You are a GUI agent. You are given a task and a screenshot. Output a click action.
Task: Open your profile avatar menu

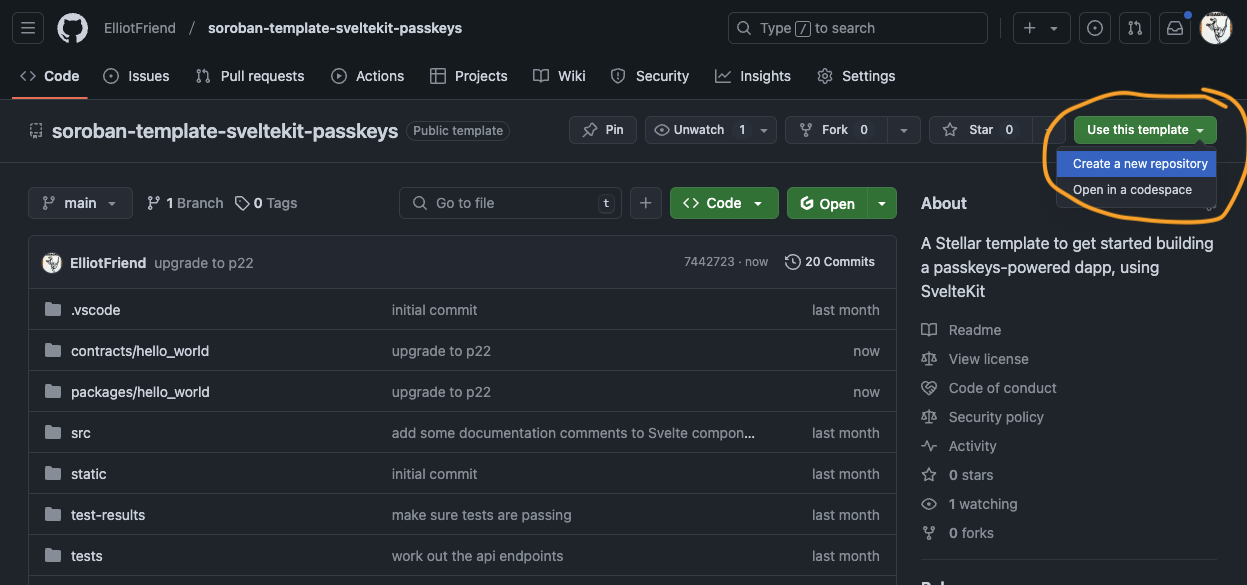(x=1215, y=27)
